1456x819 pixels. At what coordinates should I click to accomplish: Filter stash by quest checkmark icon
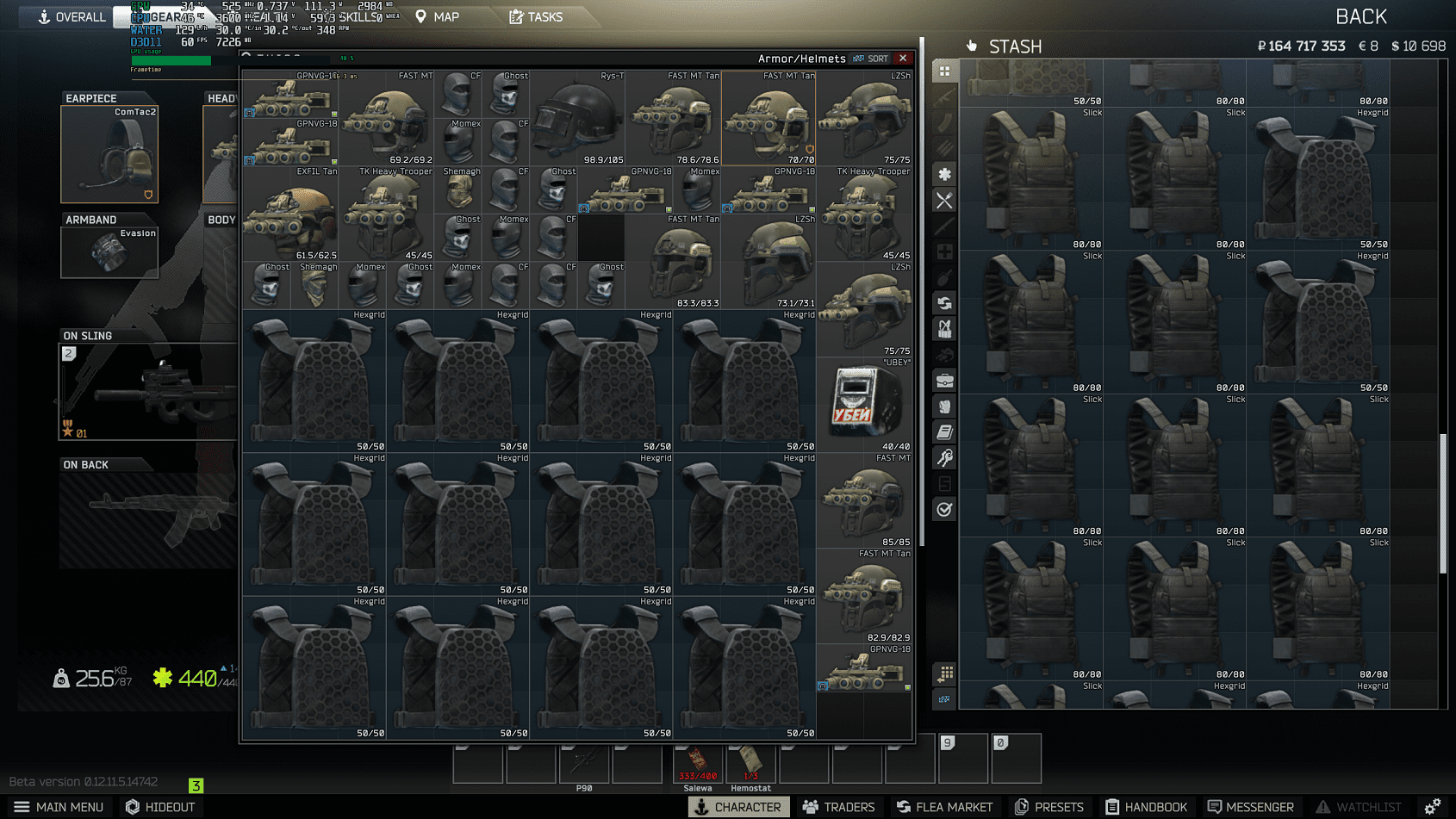pyautogui.click(x=944, y=510)
